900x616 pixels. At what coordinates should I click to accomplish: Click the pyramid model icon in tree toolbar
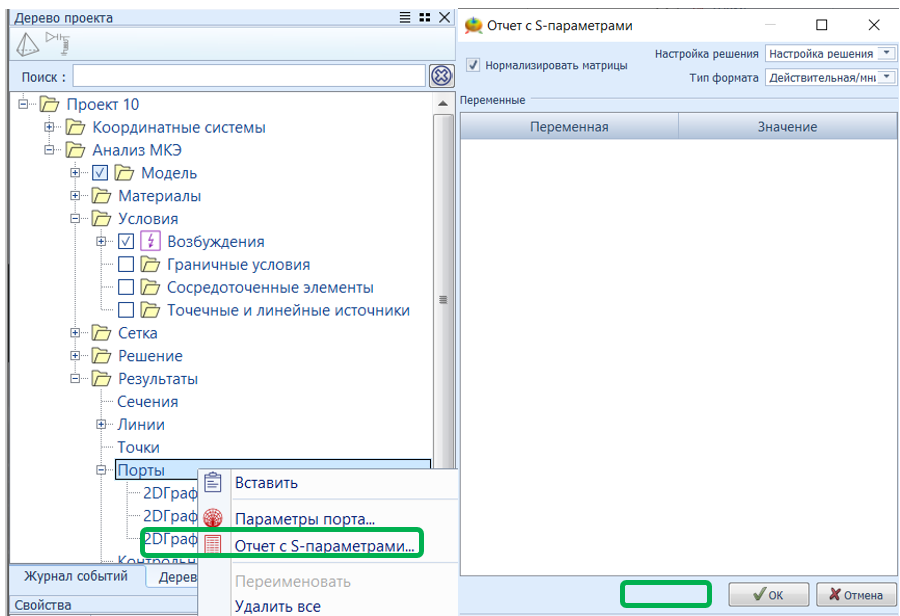tap(28, 43)
